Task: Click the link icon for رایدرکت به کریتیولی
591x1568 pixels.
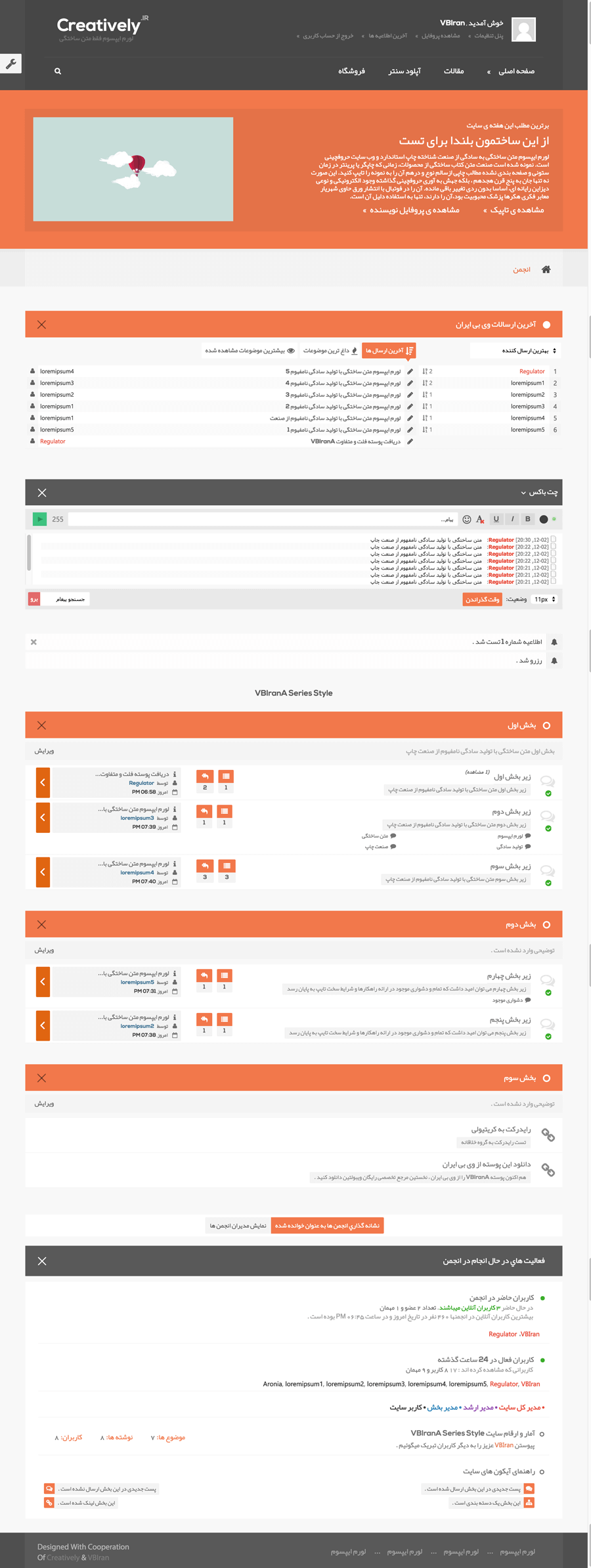Action: click(x=548, y=1135)
